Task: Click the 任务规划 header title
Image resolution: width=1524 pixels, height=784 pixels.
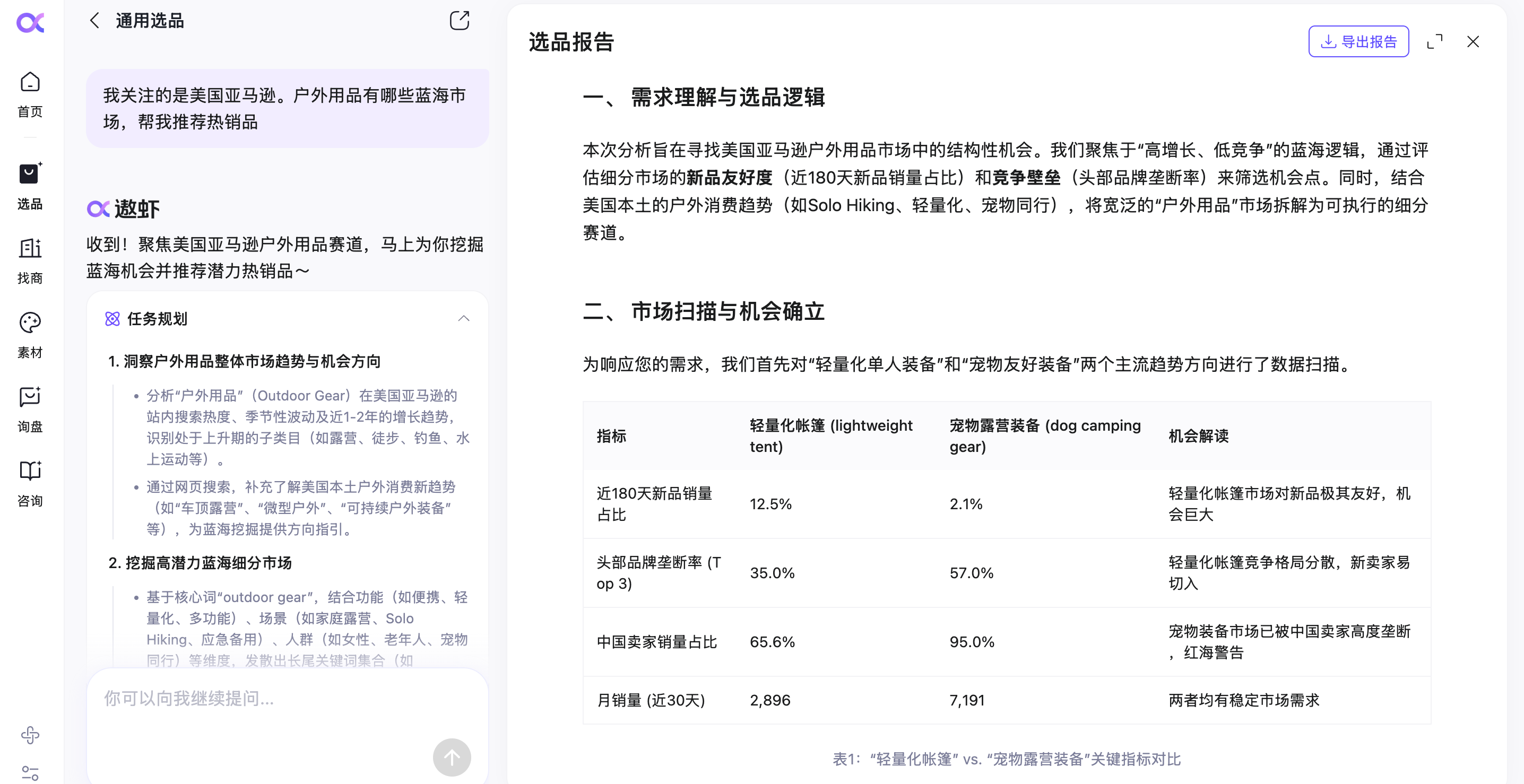Action: coord(157,319)
